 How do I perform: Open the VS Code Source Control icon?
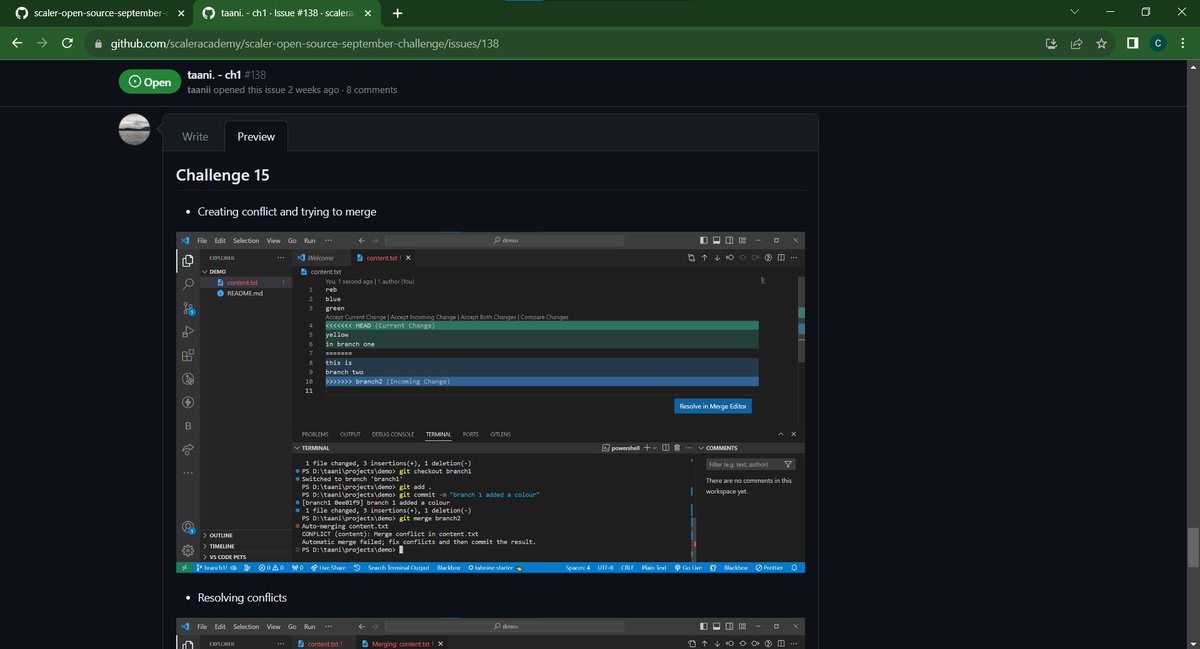(187, 309)
